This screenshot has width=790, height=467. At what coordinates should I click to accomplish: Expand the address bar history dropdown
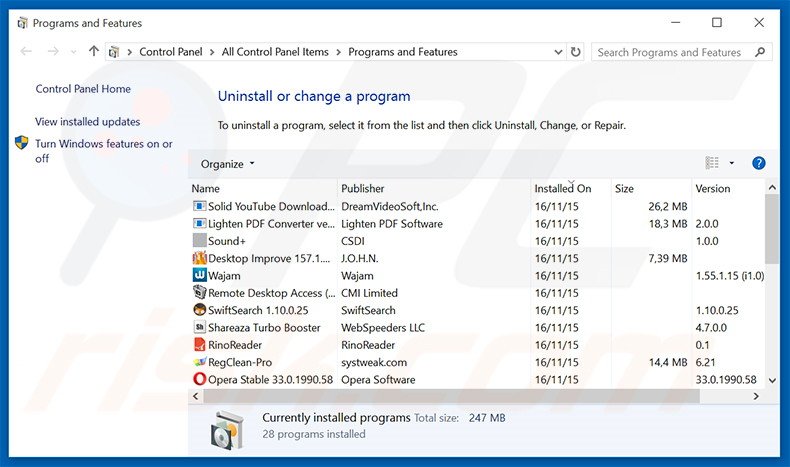tap(558, 52)
